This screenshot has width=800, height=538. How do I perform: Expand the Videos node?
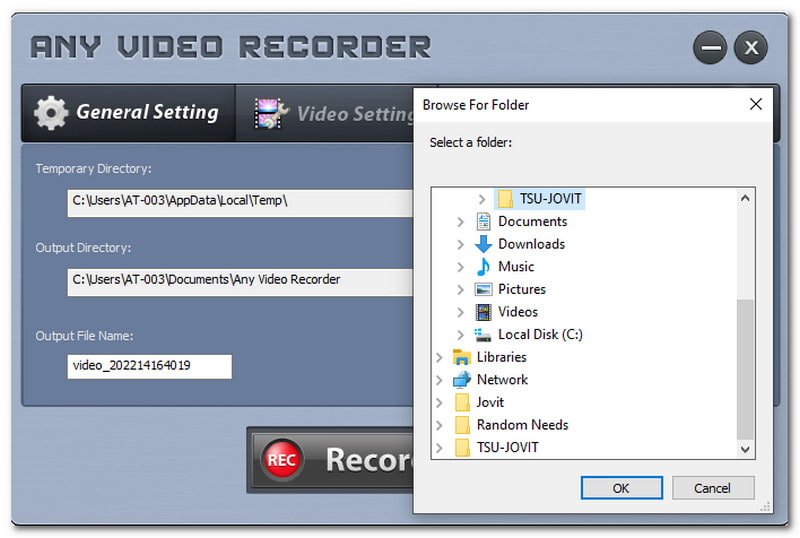coord(460,312)
